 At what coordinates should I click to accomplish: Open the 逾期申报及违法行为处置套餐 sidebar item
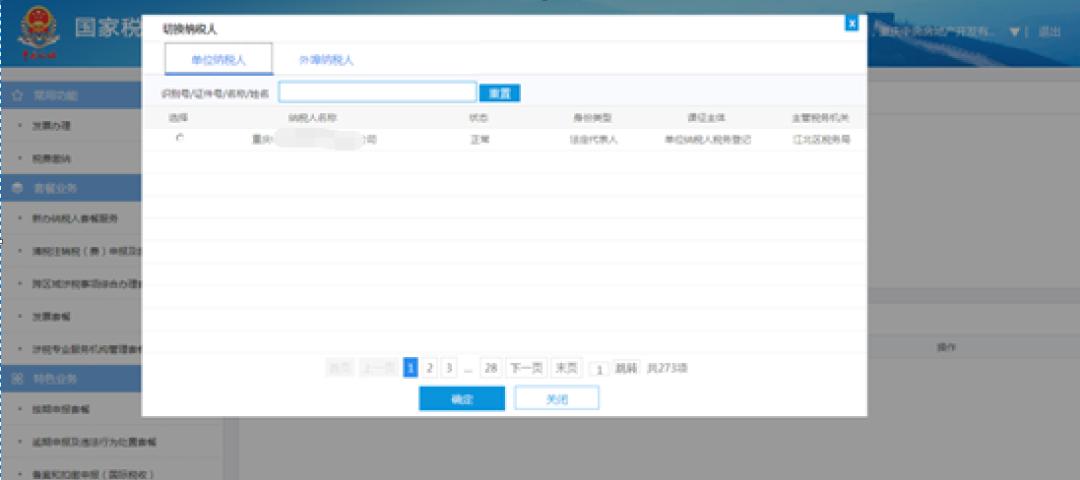(x=94, y=442)
